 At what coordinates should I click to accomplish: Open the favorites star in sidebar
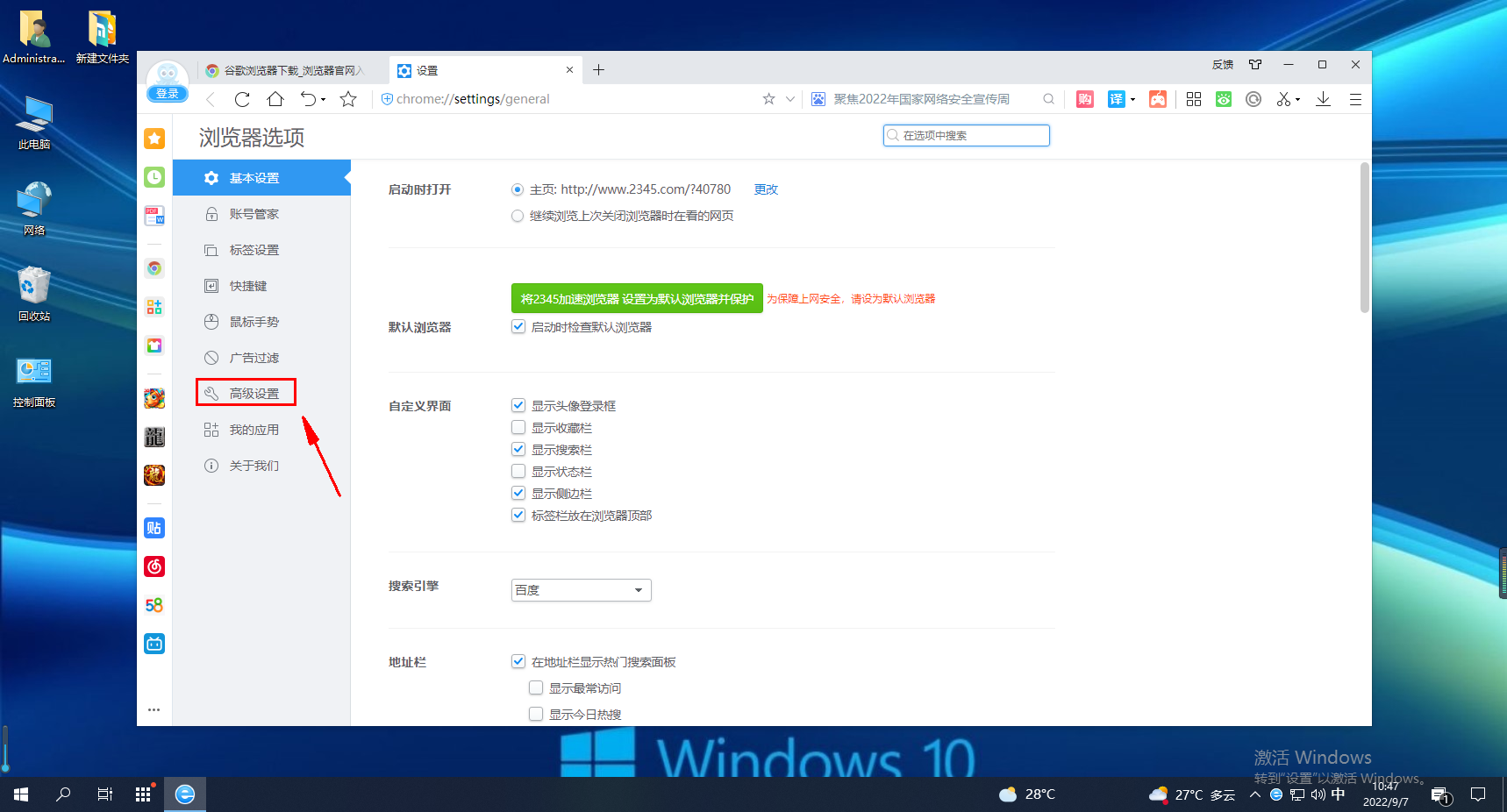coord(154,139)
